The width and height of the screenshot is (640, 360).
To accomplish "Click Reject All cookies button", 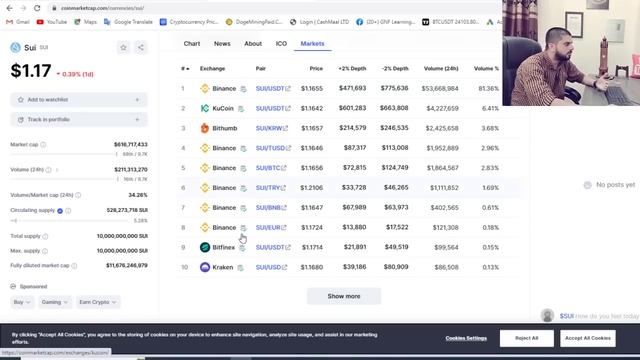I will coord(527,338).
